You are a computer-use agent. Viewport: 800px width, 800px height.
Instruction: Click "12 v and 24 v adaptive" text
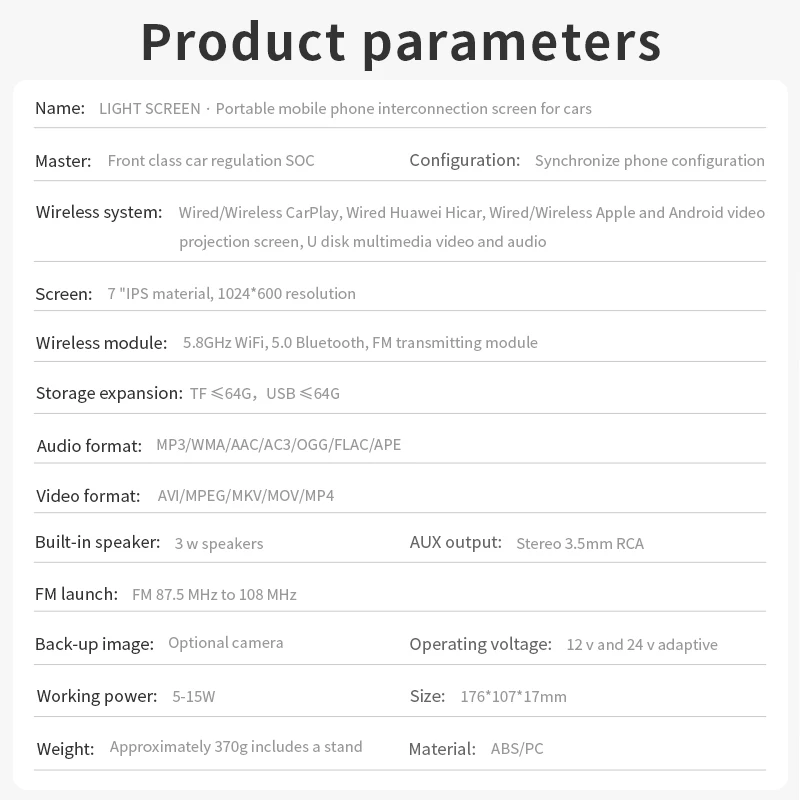tap(642, 645)
